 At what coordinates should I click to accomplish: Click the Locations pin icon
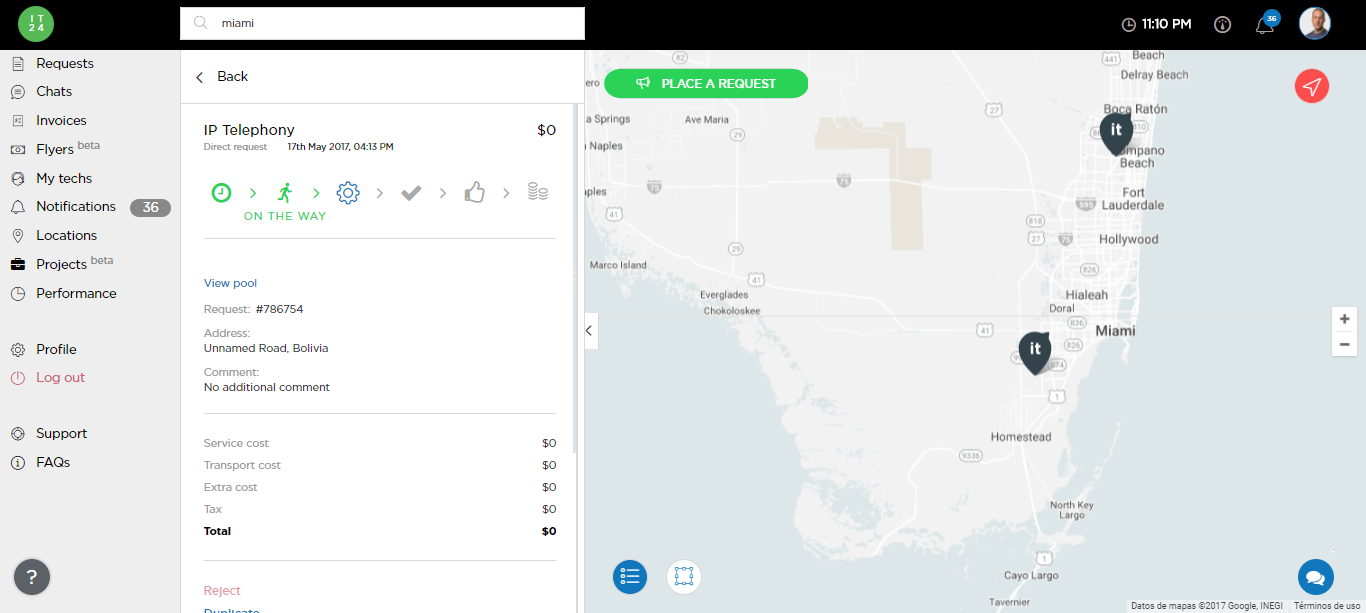(17, 236)
